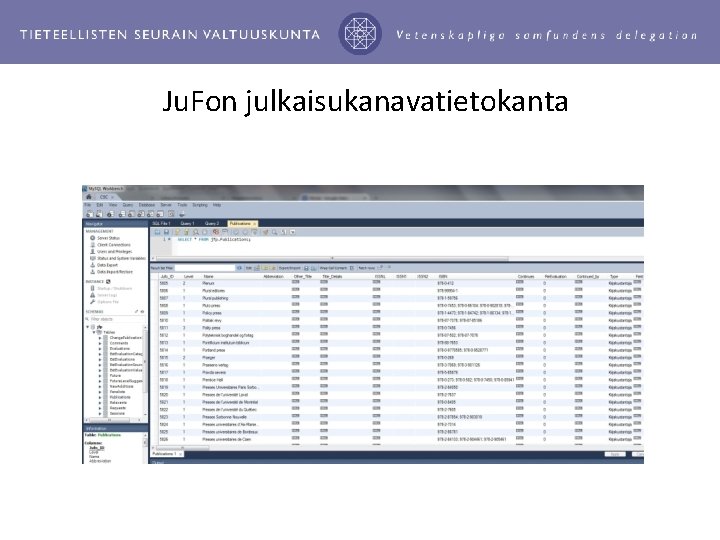720x540 pixels.
Task: Click the reconnect to DBMS icon on the main toolbar
Action: point(182,214)
